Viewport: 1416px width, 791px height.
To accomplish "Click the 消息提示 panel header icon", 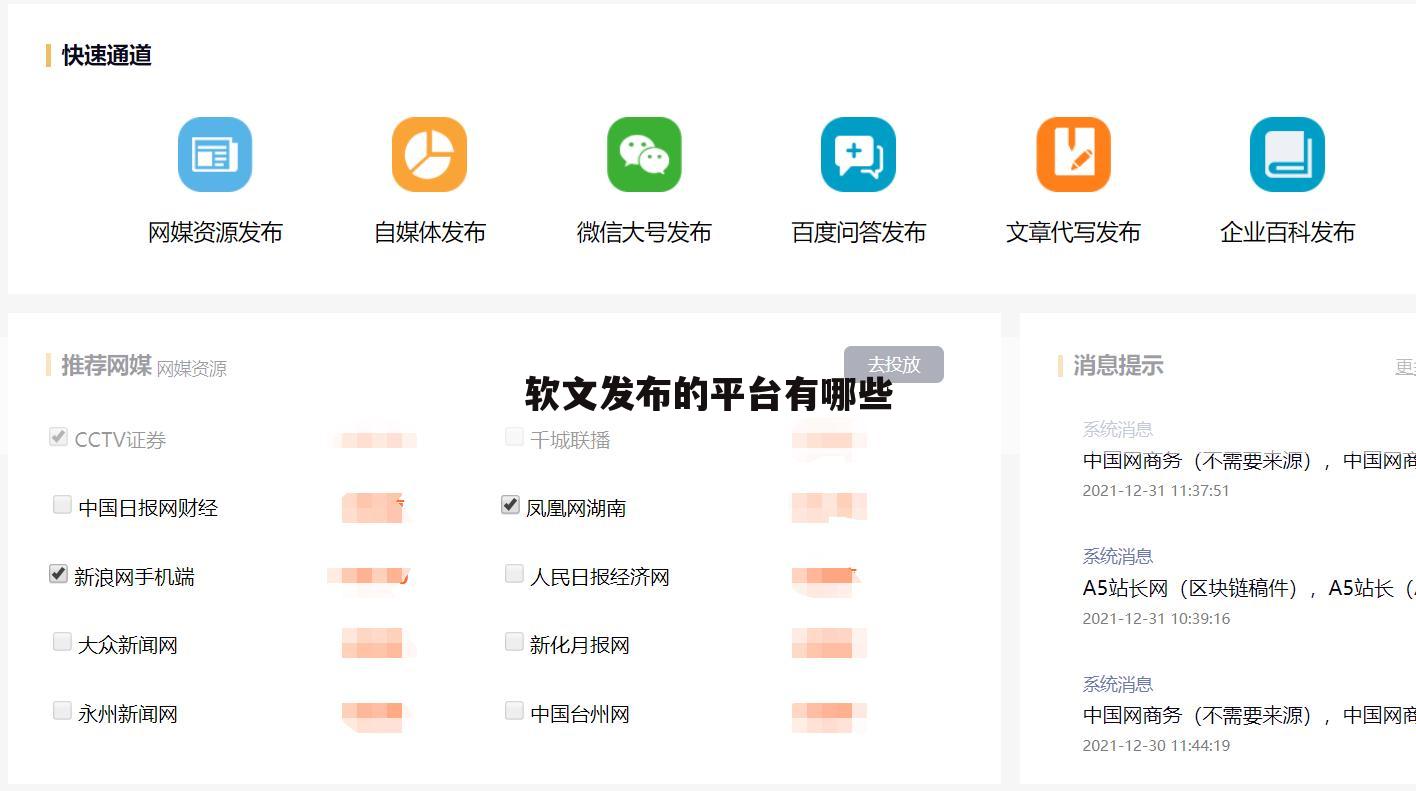I will [x=1060, y=366].
